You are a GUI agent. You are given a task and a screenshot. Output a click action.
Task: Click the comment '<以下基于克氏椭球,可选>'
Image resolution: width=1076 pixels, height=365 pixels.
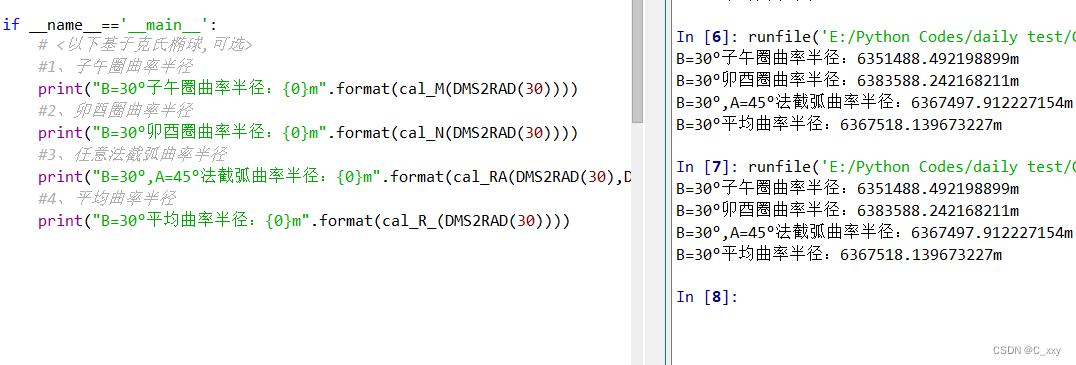click(x=145, y=46)
